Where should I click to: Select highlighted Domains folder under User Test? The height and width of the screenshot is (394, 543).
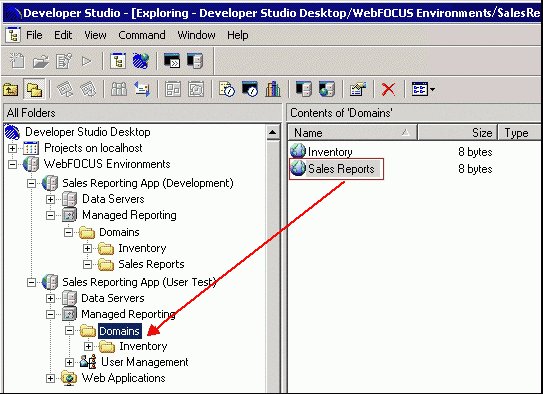pyautogui.click(x=119, y=331)
